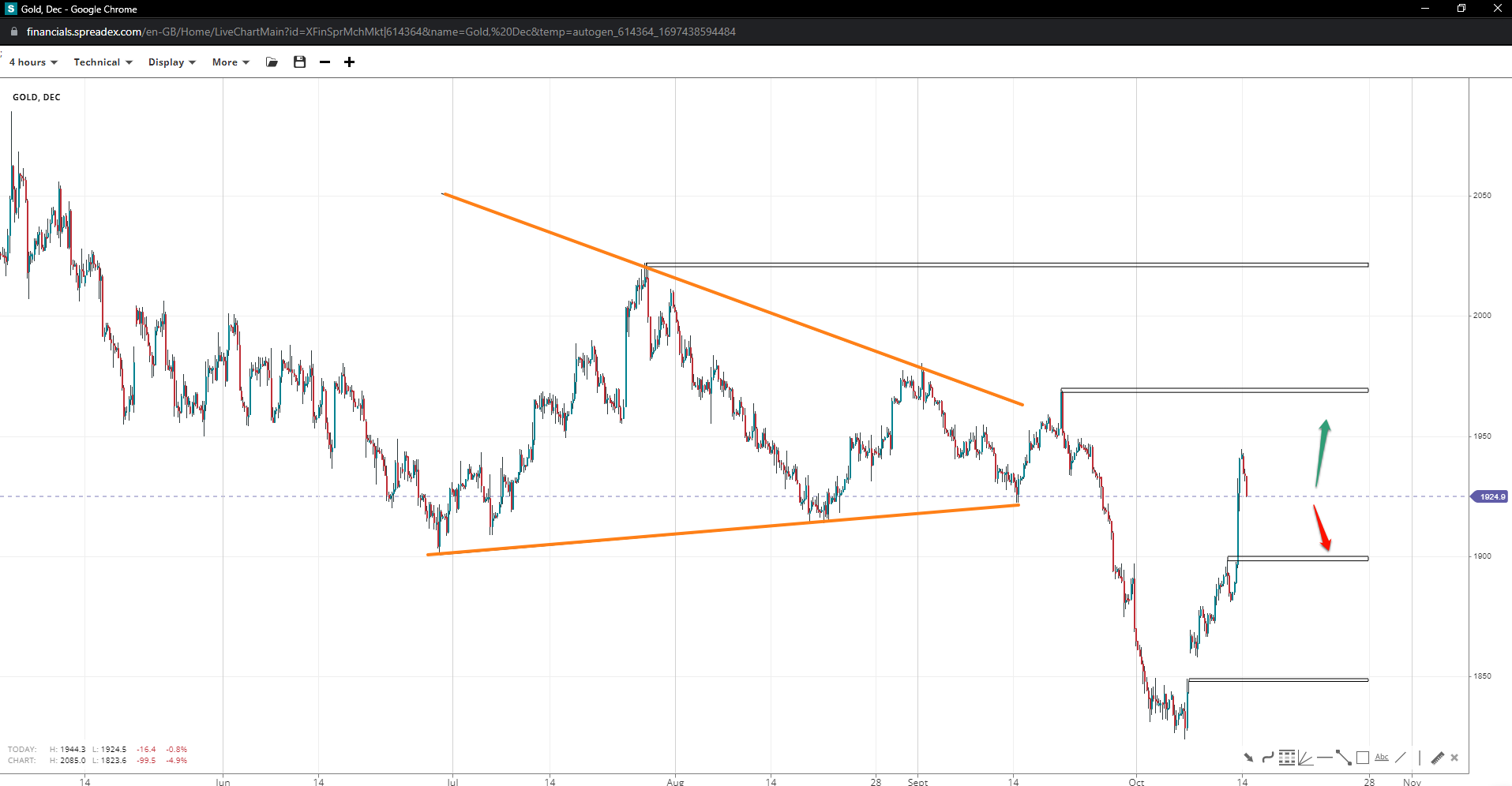1512x786 pixels.
Task: Activate the ruler measurement tool
Action: (x=1437, y=758)
